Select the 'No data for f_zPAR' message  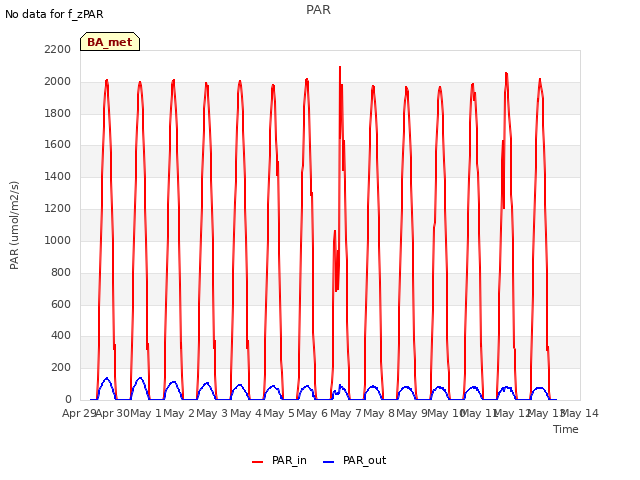[x=54, y=14]
